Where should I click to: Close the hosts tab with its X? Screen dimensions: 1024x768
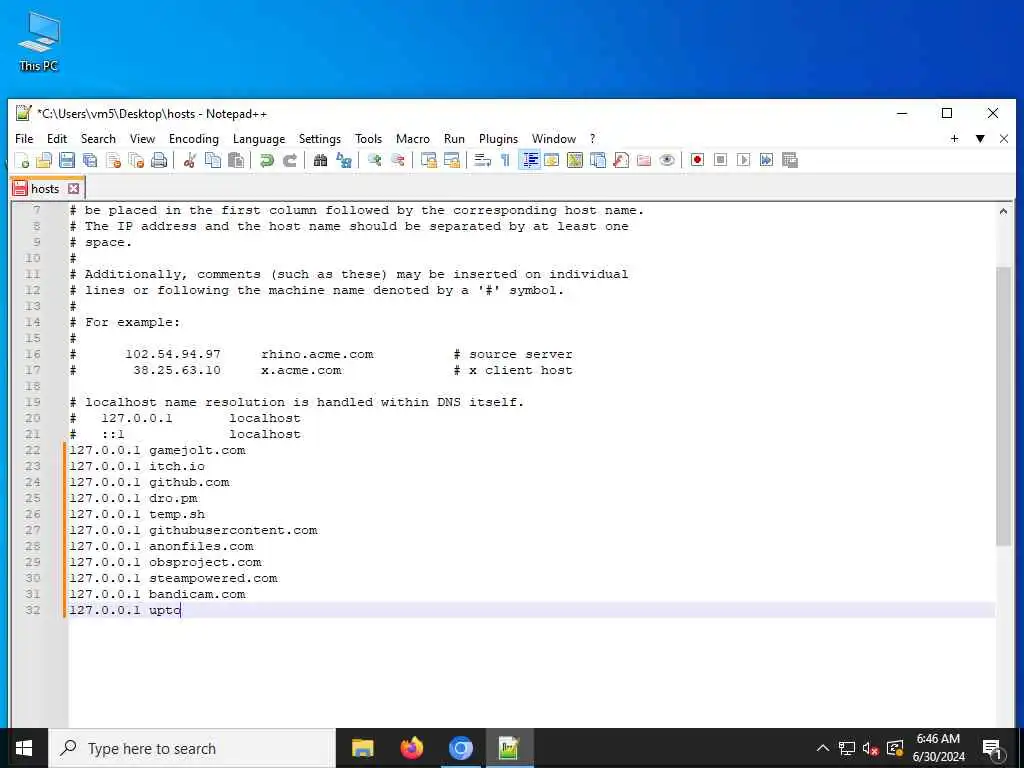tap(73, 189)
